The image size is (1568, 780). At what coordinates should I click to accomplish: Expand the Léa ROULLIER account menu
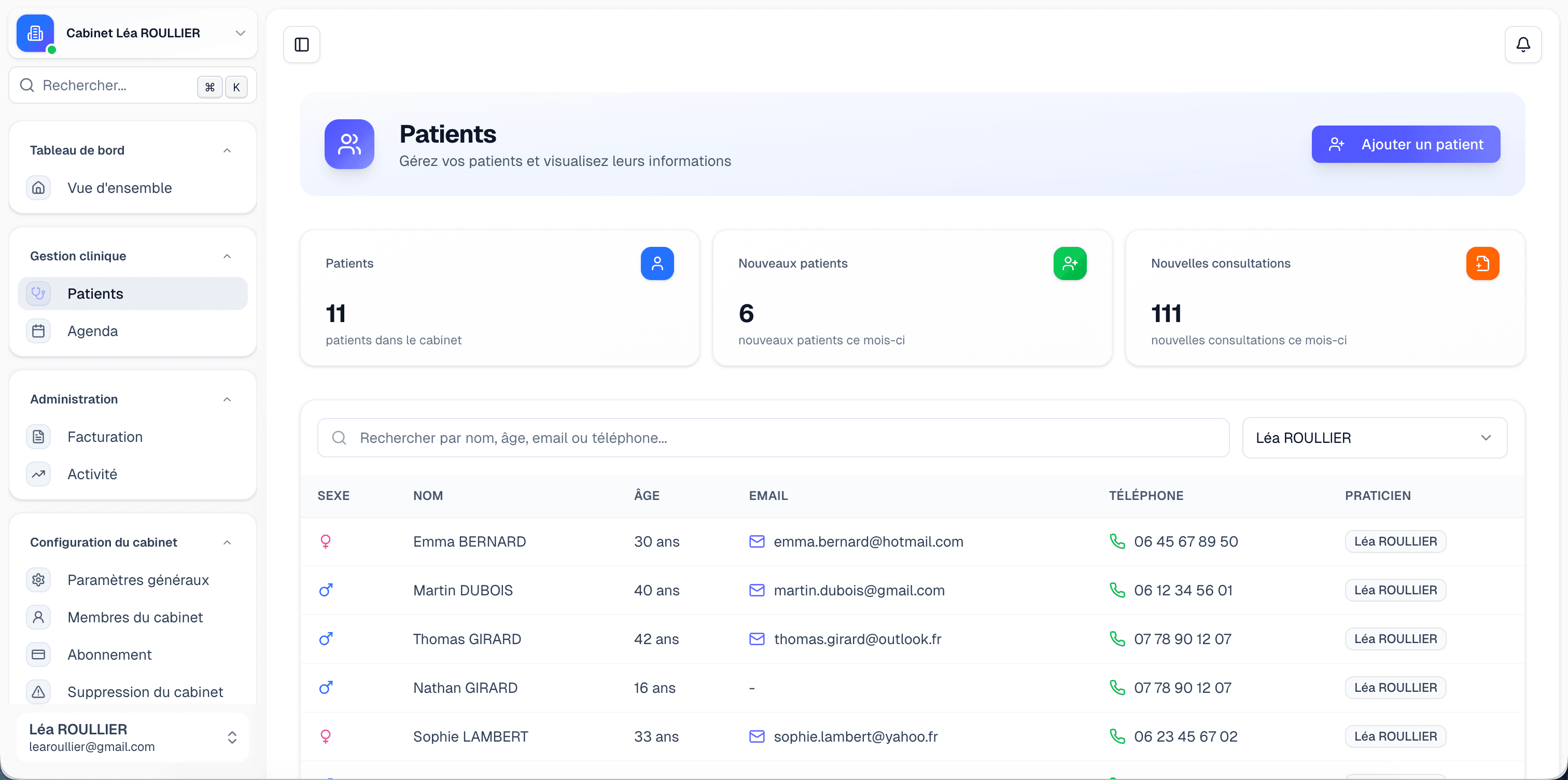pos(232,737)
